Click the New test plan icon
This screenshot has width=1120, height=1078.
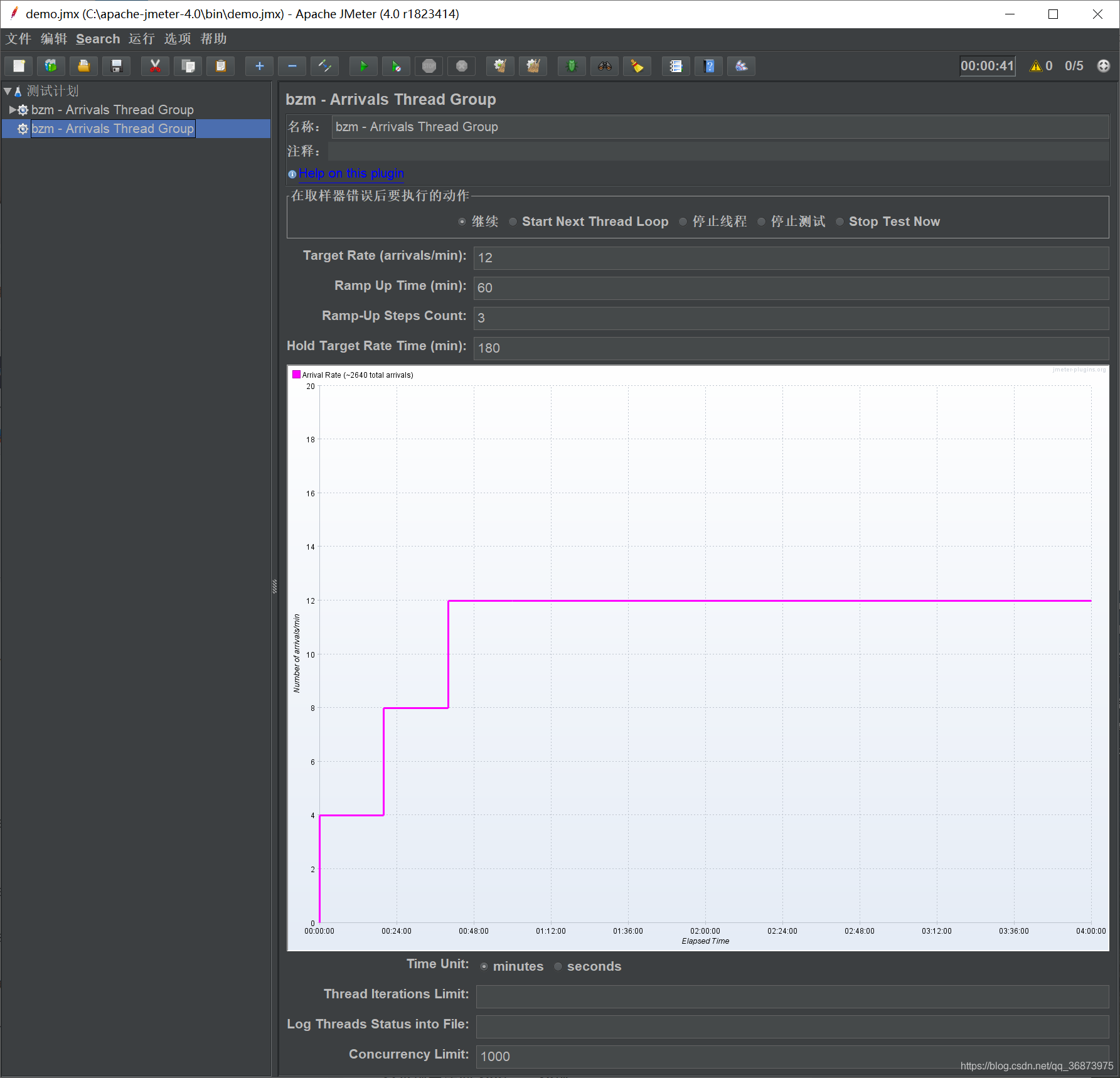click(x=19, y=66)
